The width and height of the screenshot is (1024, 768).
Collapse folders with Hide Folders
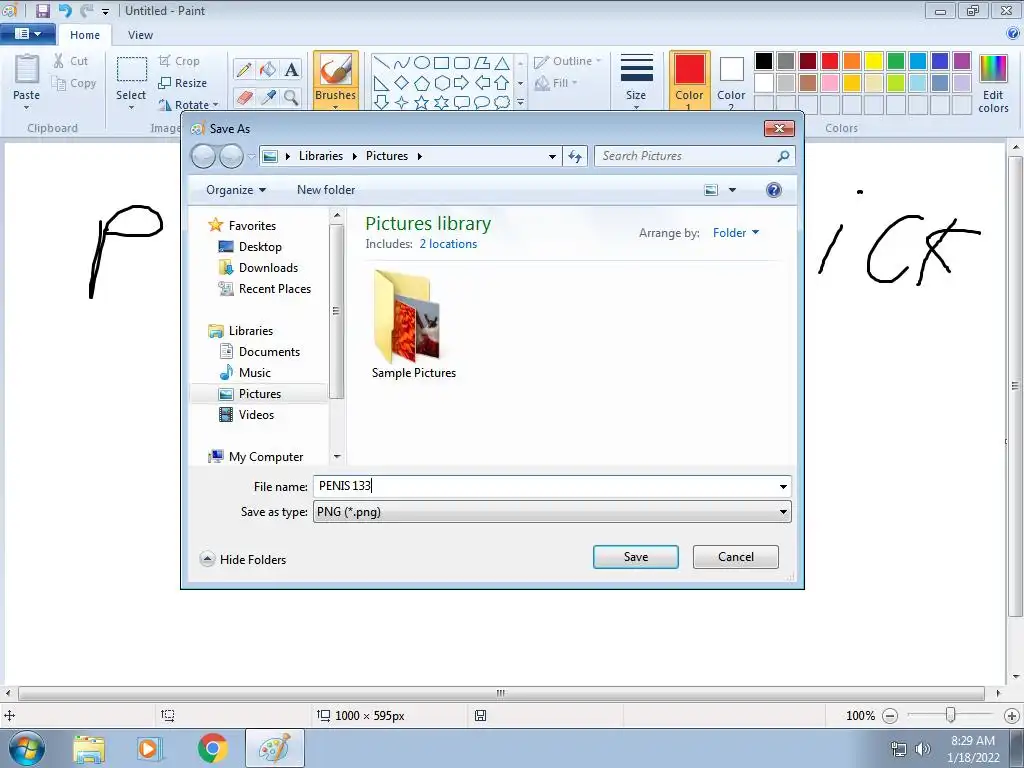pyautogui.click(x=244, y=560)
